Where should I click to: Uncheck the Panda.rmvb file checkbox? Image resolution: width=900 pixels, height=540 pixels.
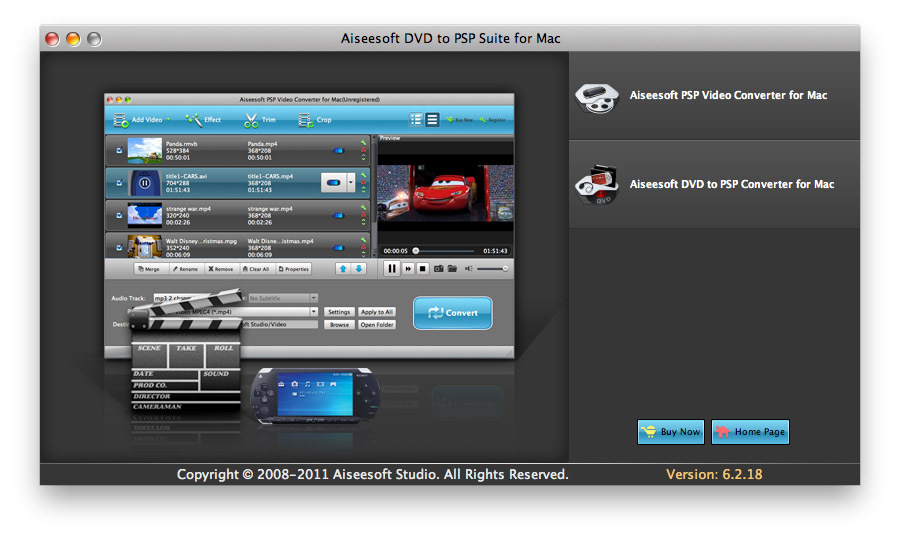click(x=120, y=152)
